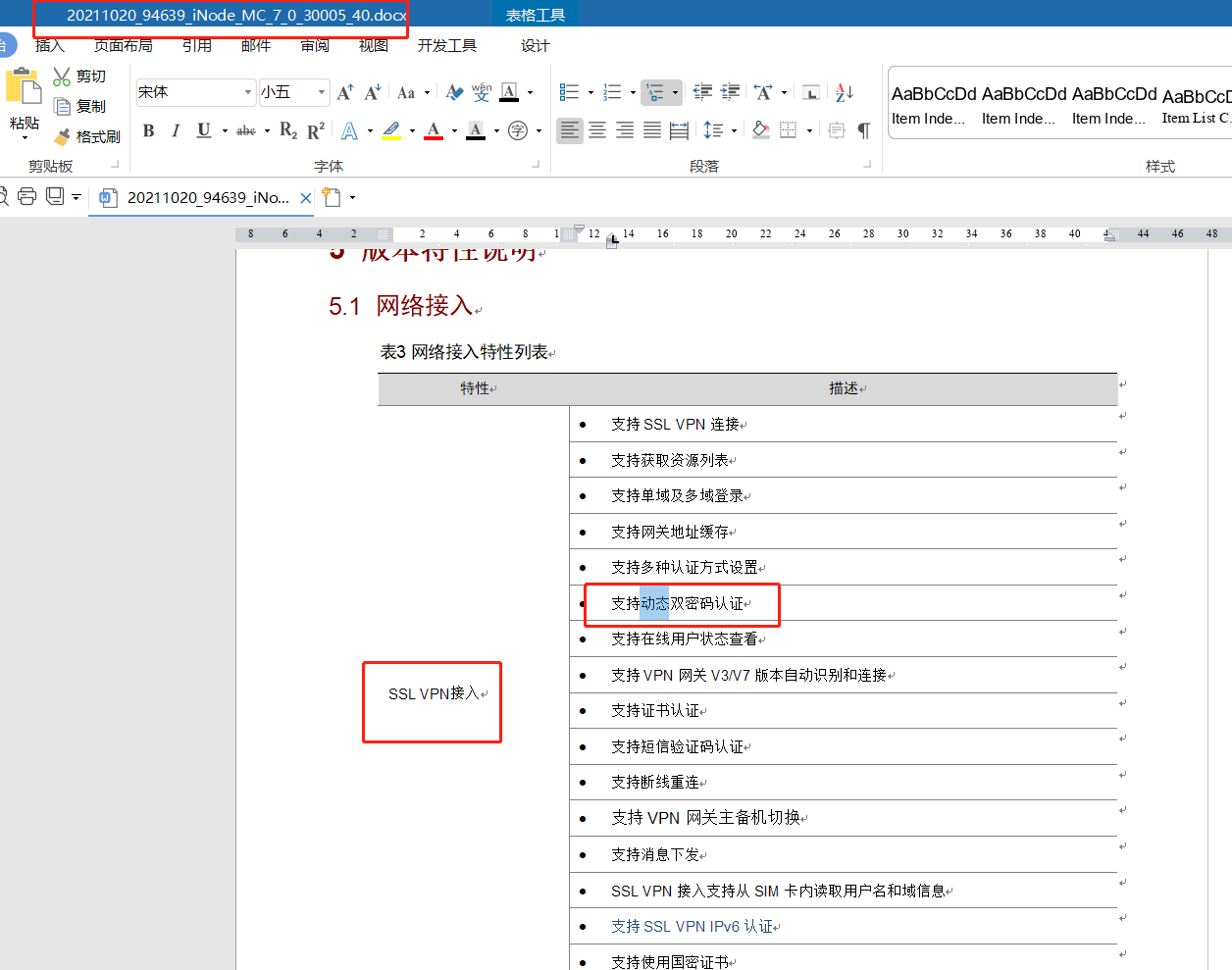Viewport: 1232px width, 970px height.
Task: Apply the yellow text highlight color
Action: point(391,130)
